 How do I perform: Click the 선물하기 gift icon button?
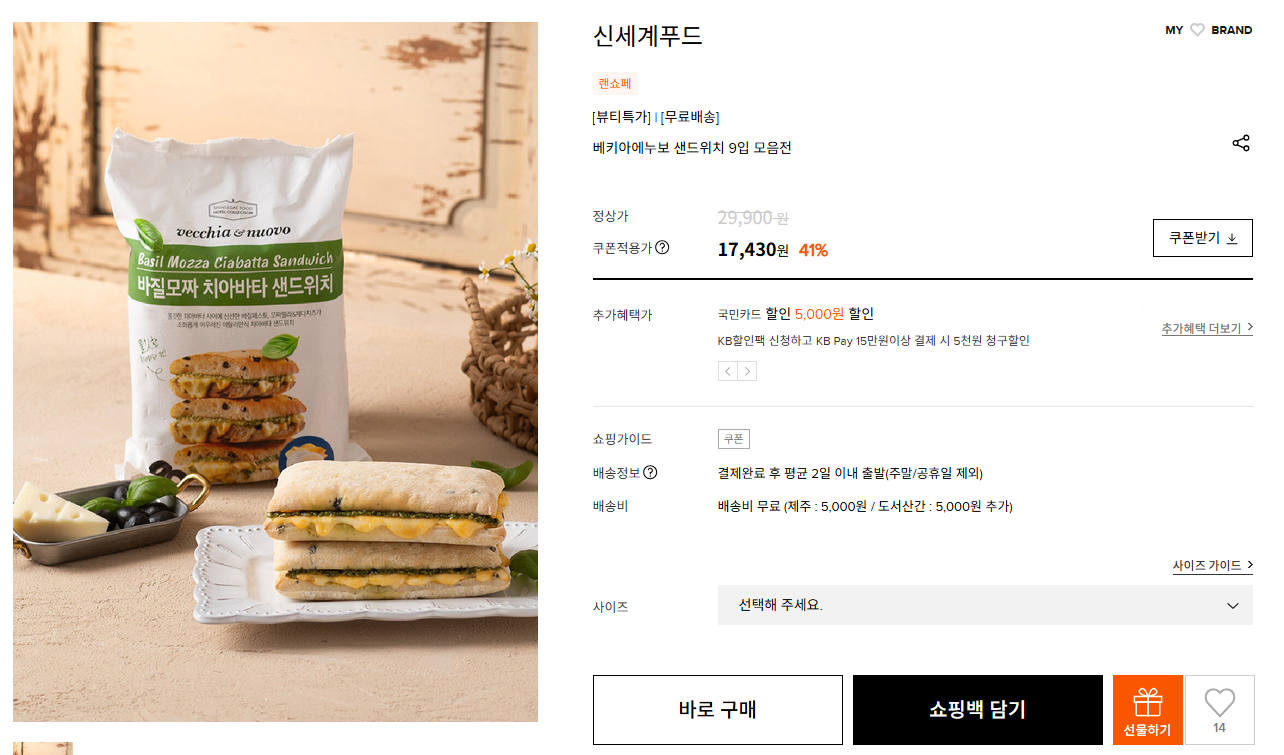tap(1147, 710)
